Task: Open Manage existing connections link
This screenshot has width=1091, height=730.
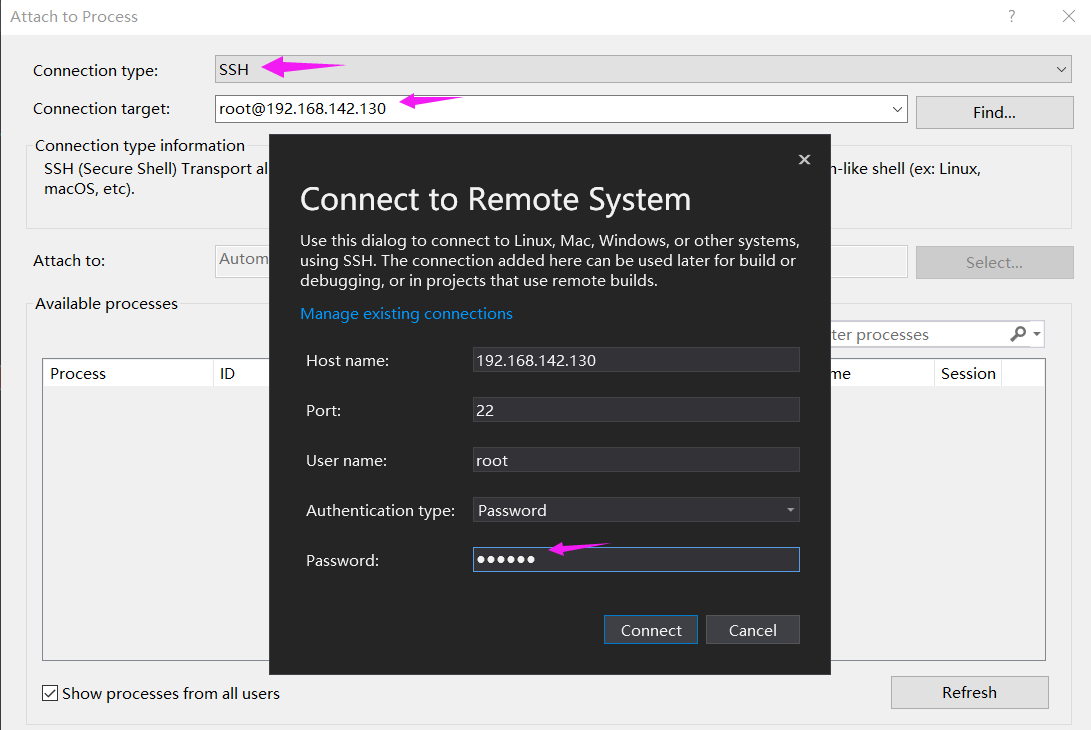Action: pyautogui.click(x=406, y=314)
